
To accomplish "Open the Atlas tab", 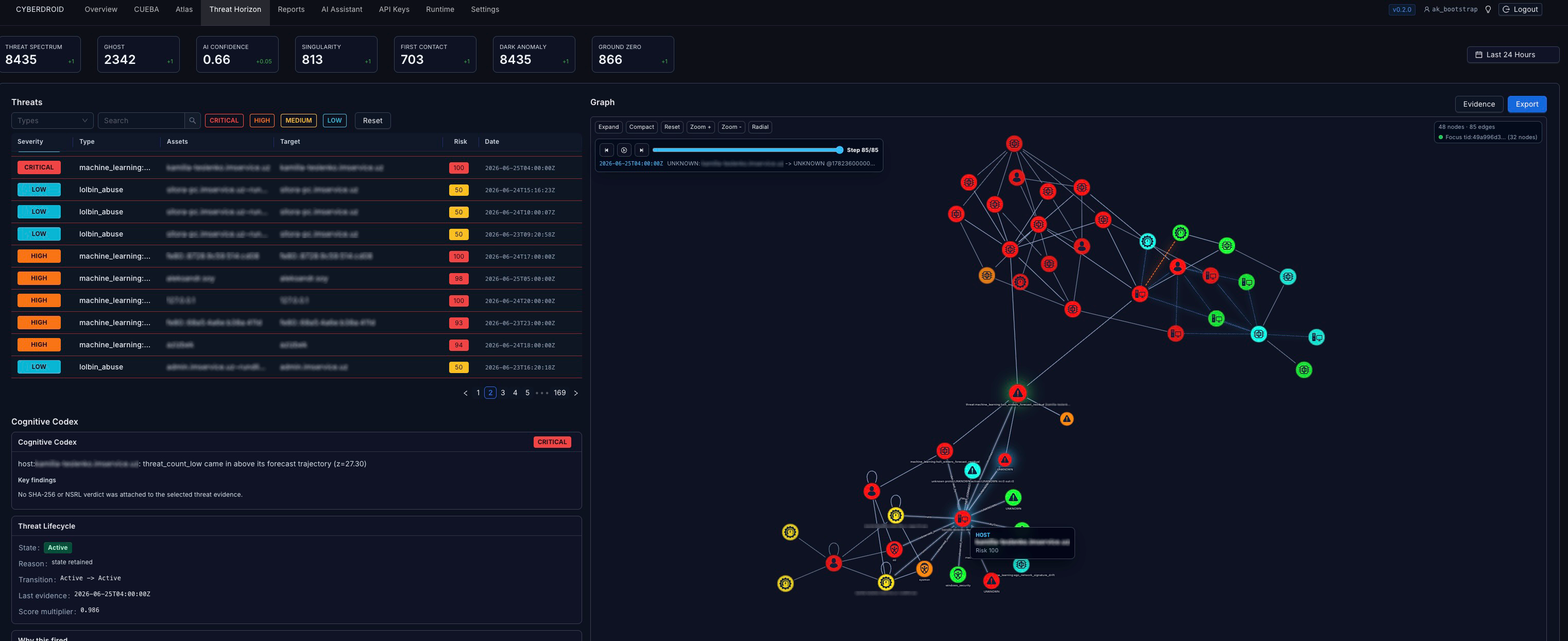I will (x=184, y=9).
